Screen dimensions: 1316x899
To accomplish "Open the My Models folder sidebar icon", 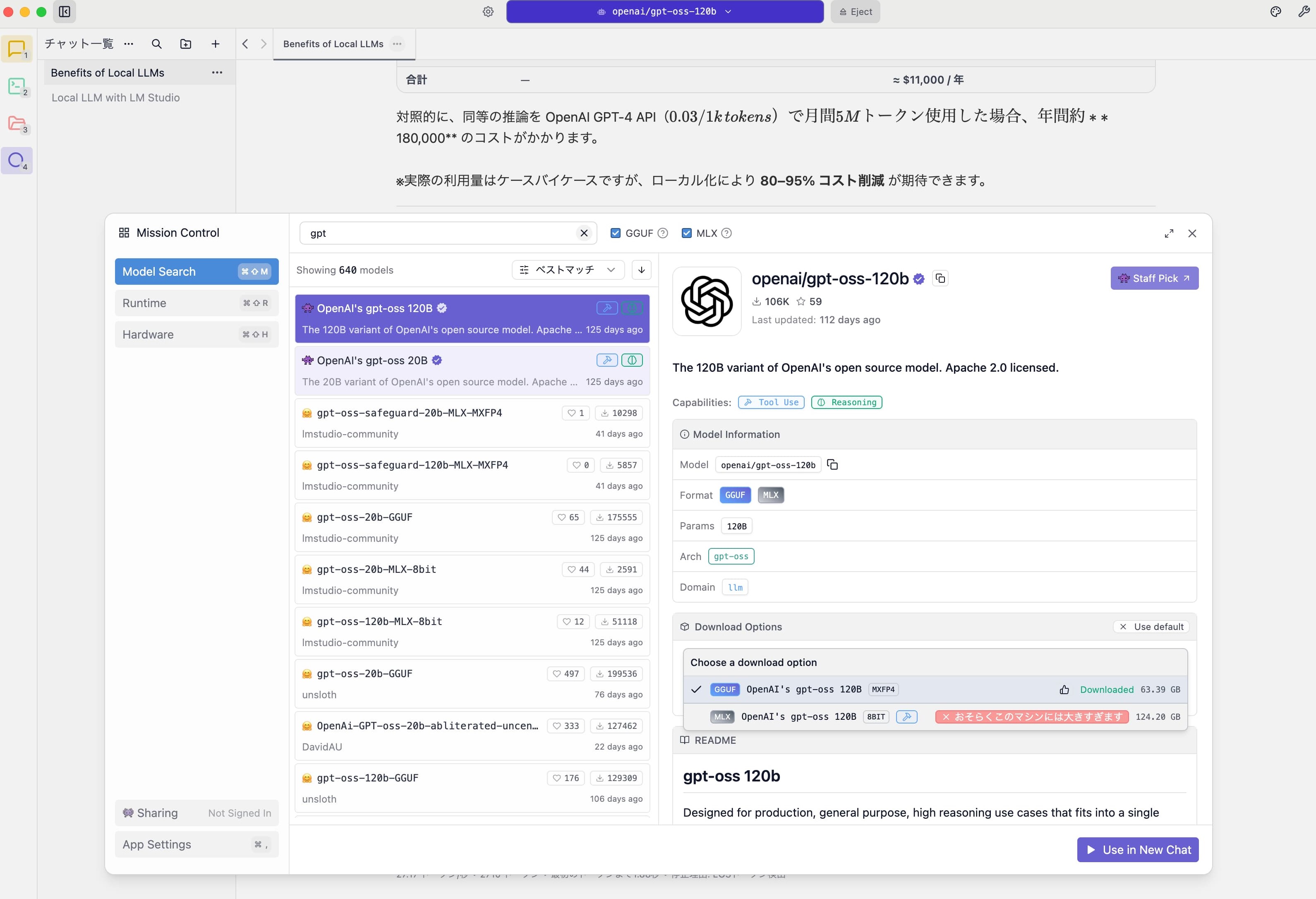I will (17, 123).
